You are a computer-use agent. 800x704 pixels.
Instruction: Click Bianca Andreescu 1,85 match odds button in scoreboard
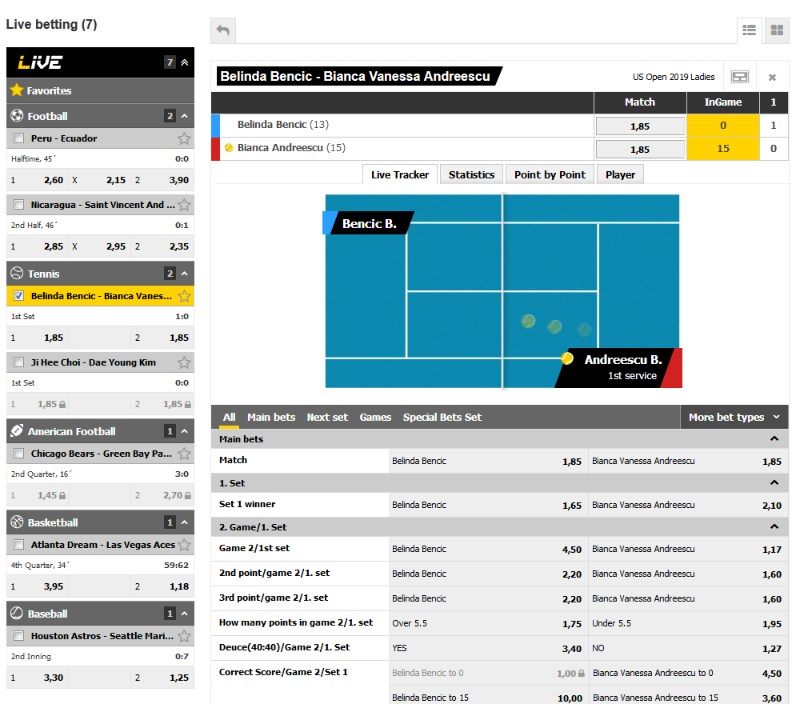(x=640, y=149)
